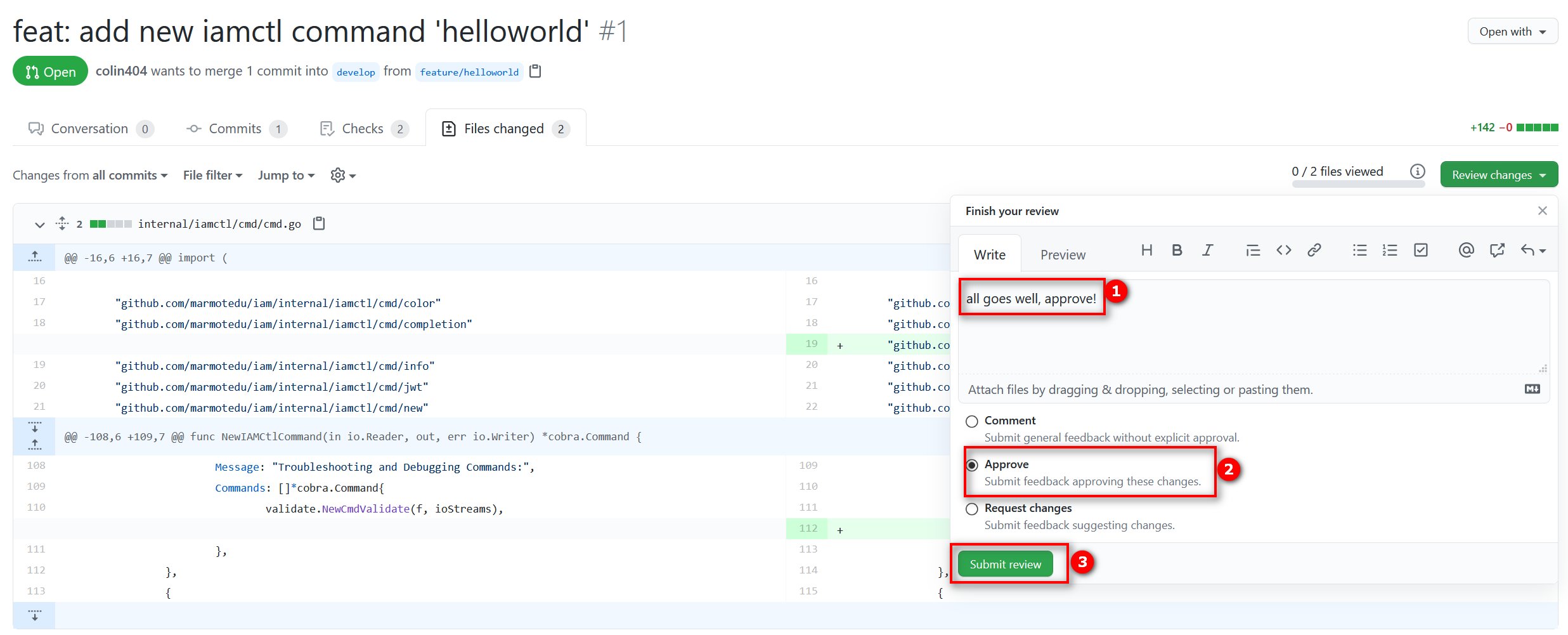Viewport: 1568px width, 635px height.
Task: Switch to the Preview tab in the review editor
Action: (x=1063, y=255)
